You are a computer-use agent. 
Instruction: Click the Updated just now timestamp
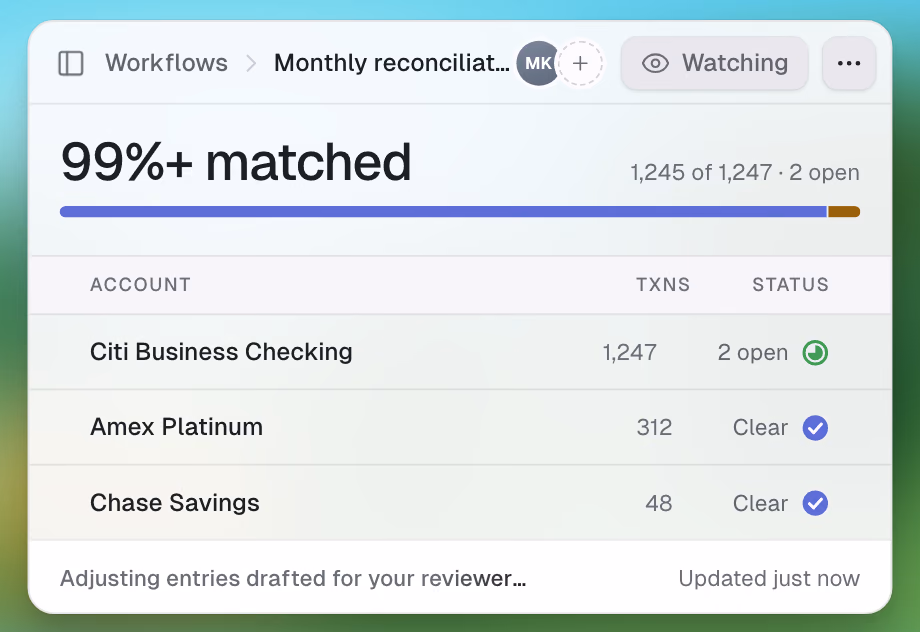coord(769,579)
